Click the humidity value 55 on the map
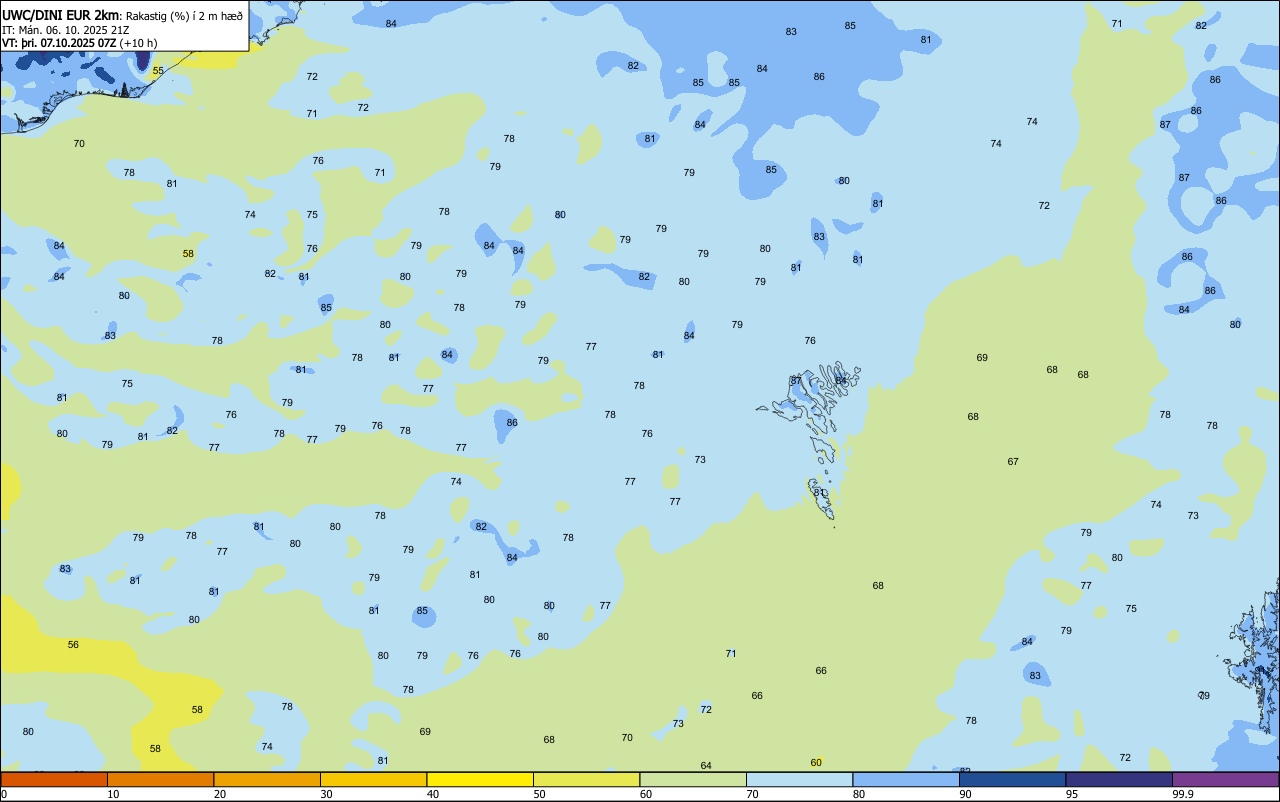The width and height of the screenshot is (1280, 802). point(158,71)
